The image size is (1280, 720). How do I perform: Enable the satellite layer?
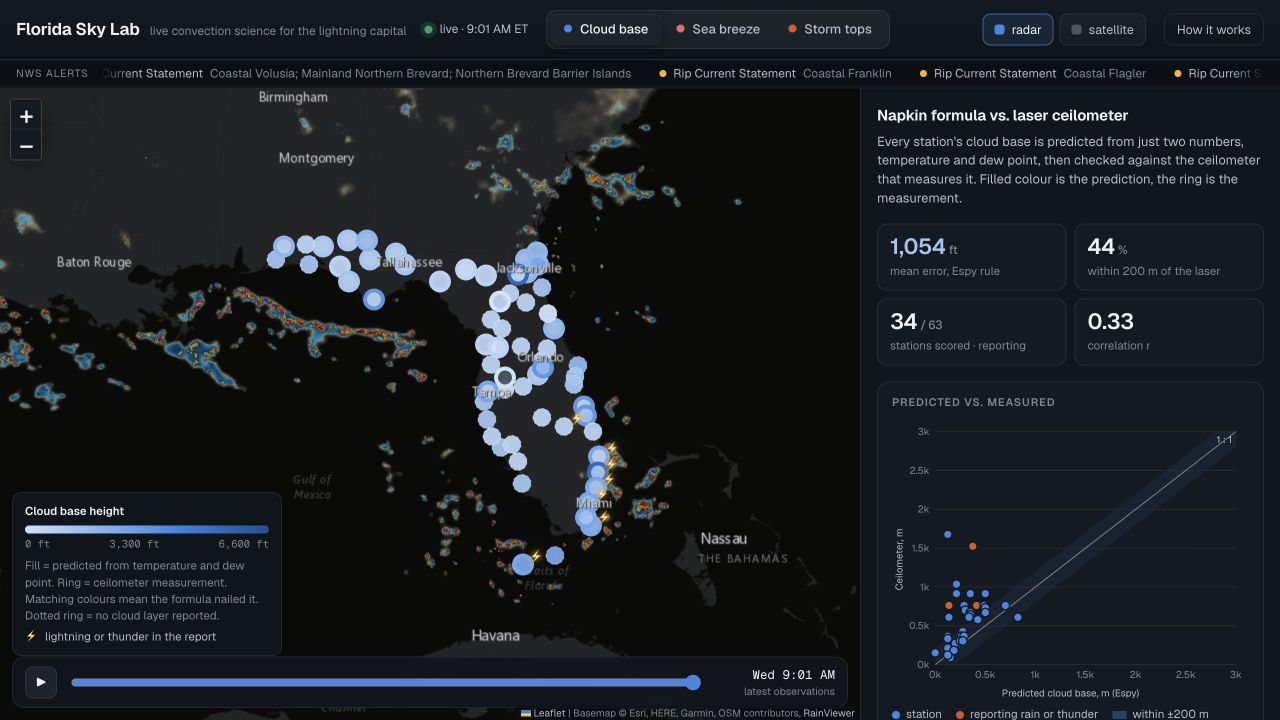(1101, 29)
